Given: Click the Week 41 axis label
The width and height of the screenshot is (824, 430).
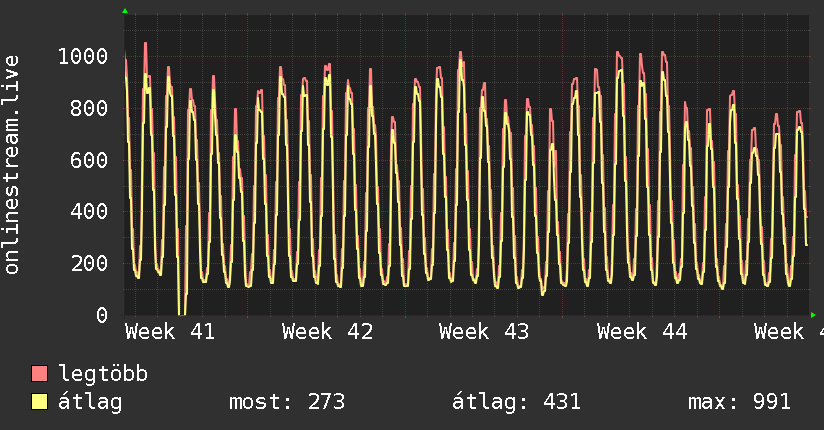Looking at the screenshot, I should pyautogui.click(x=170, y=332).
